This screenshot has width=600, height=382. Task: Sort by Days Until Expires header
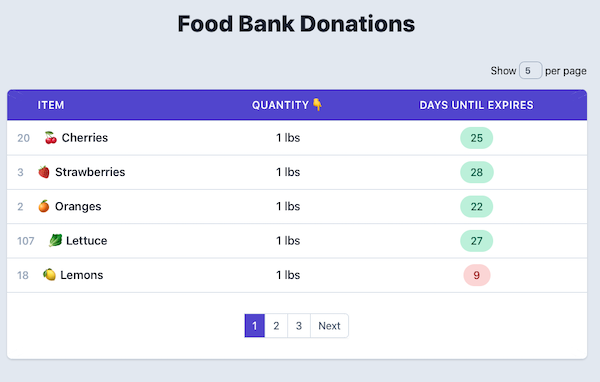click(x=476, y=105)
